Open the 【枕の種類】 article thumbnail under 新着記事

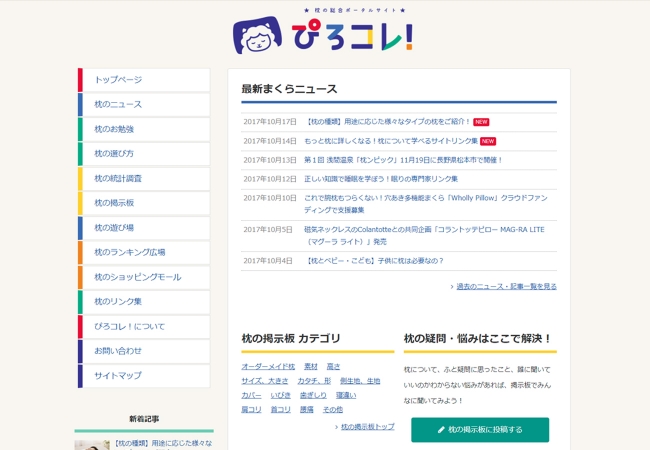click(92, 445)
